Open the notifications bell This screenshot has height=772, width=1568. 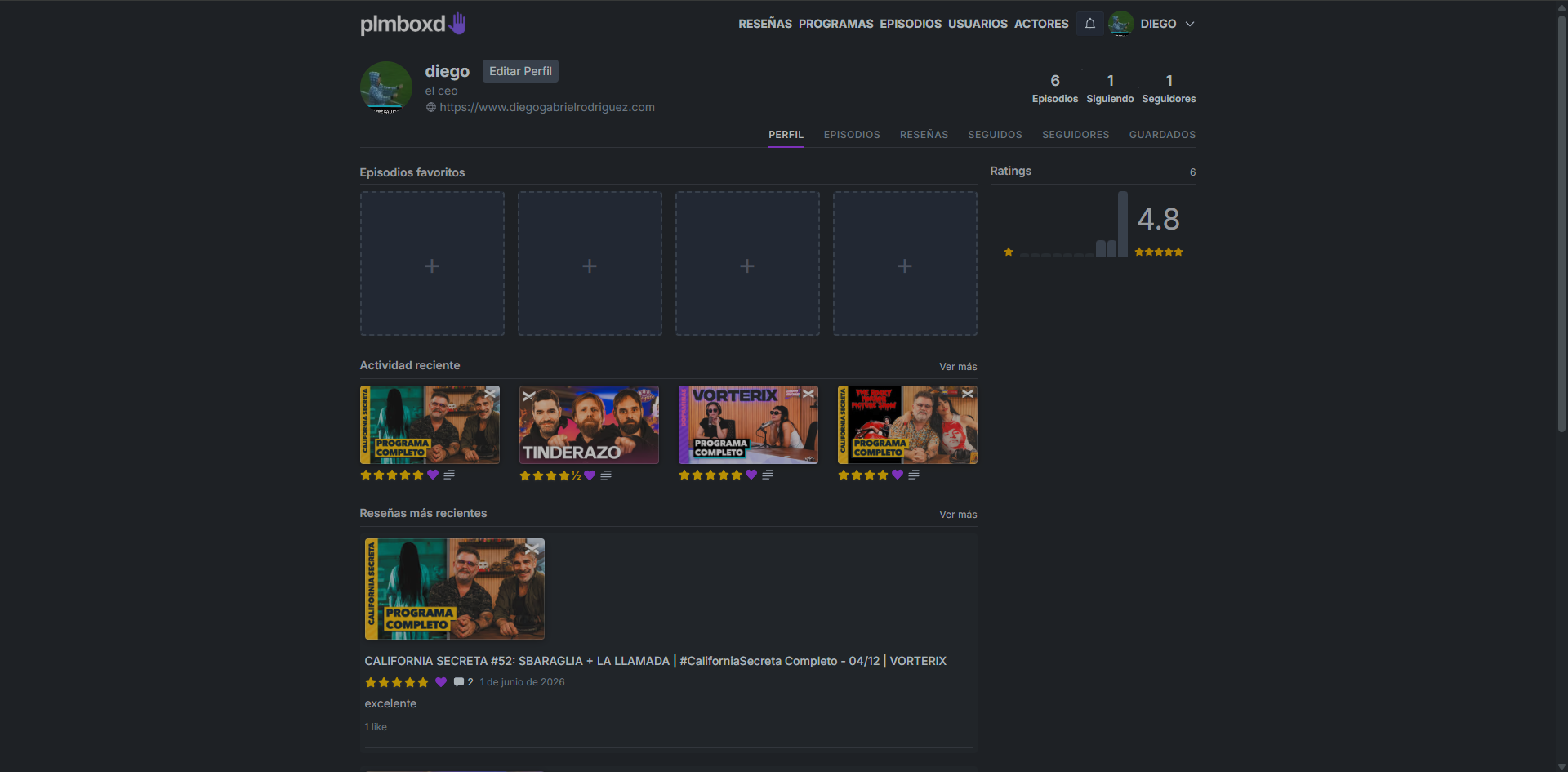(x=1089, y=24)
